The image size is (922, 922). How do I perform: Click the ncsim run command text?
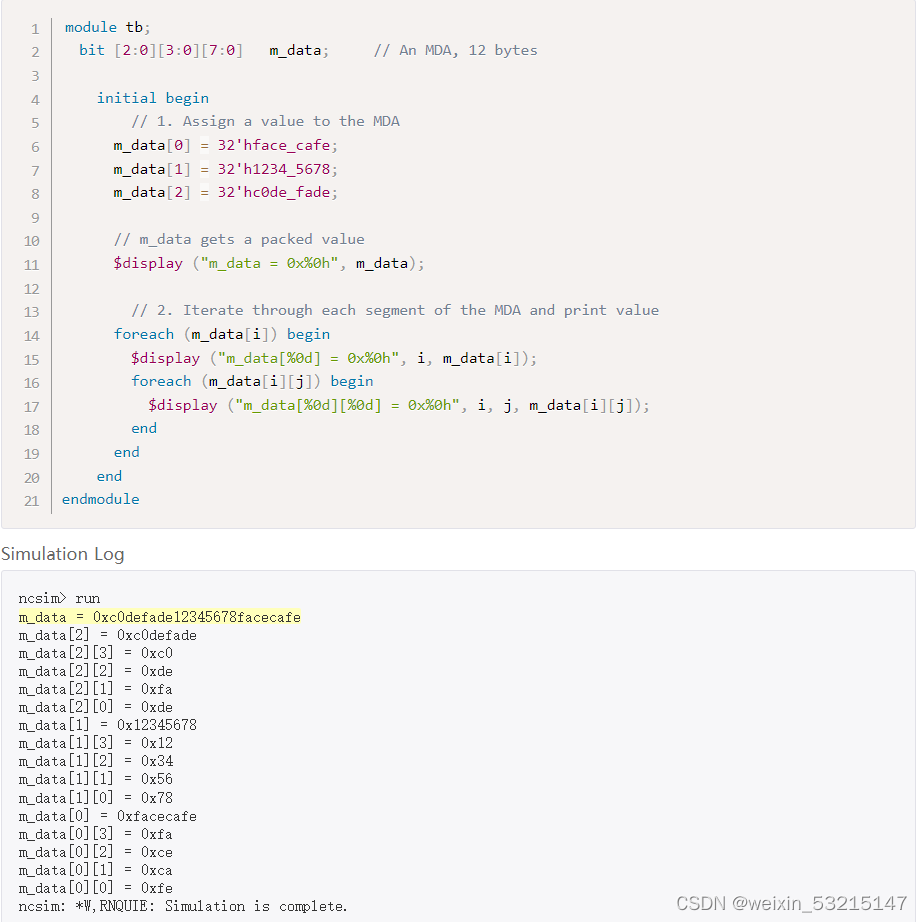point(60,597)
